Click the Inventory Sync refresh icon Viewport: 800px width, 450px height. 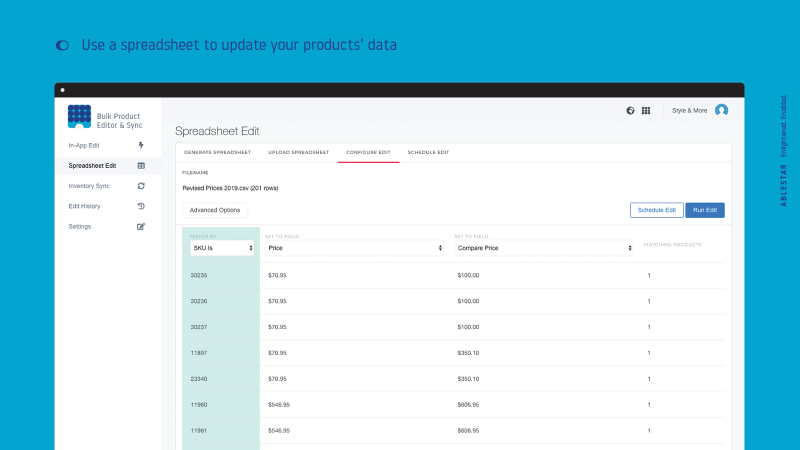click(x=141, y=186)
